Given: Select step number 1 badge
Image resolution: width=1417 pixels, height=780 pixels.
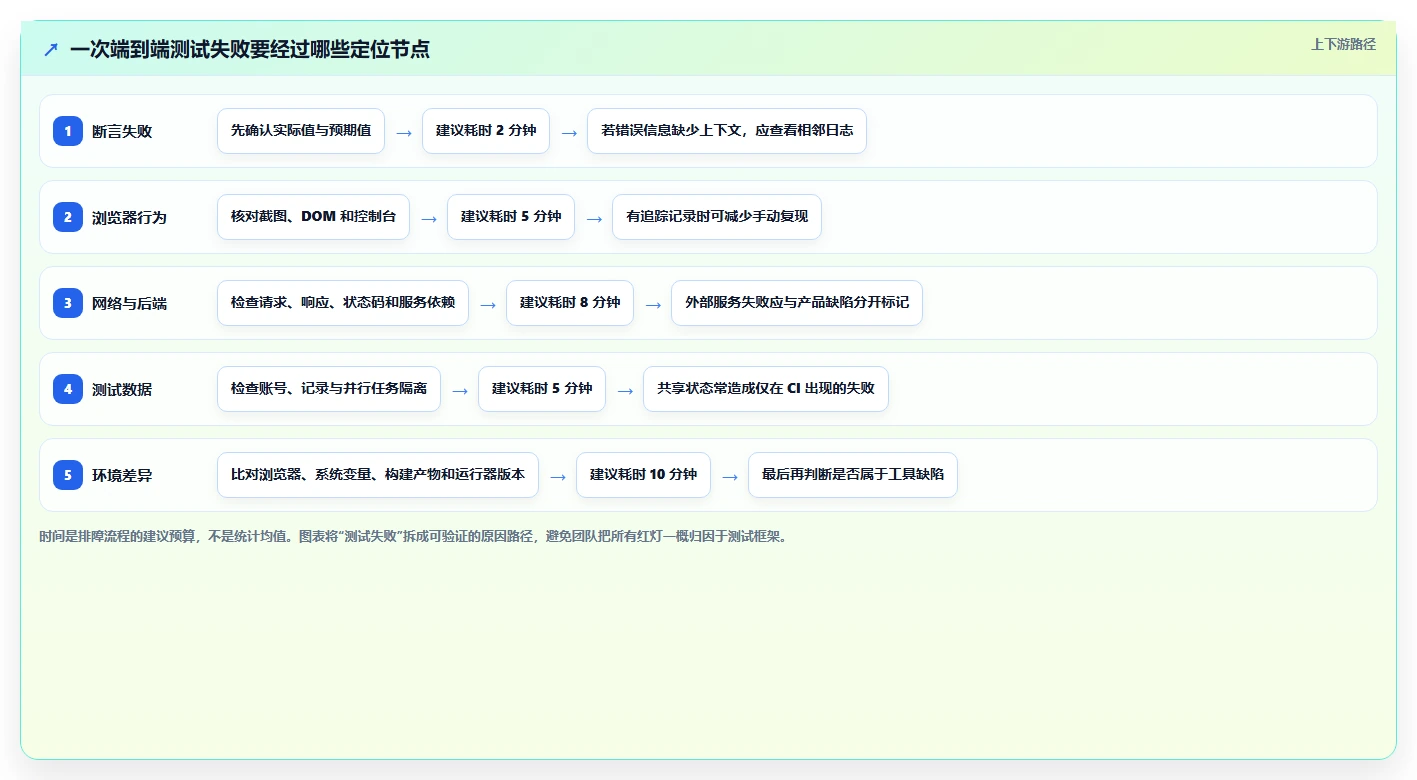Looking at the screenshot, I should click(x=68, y=130).
